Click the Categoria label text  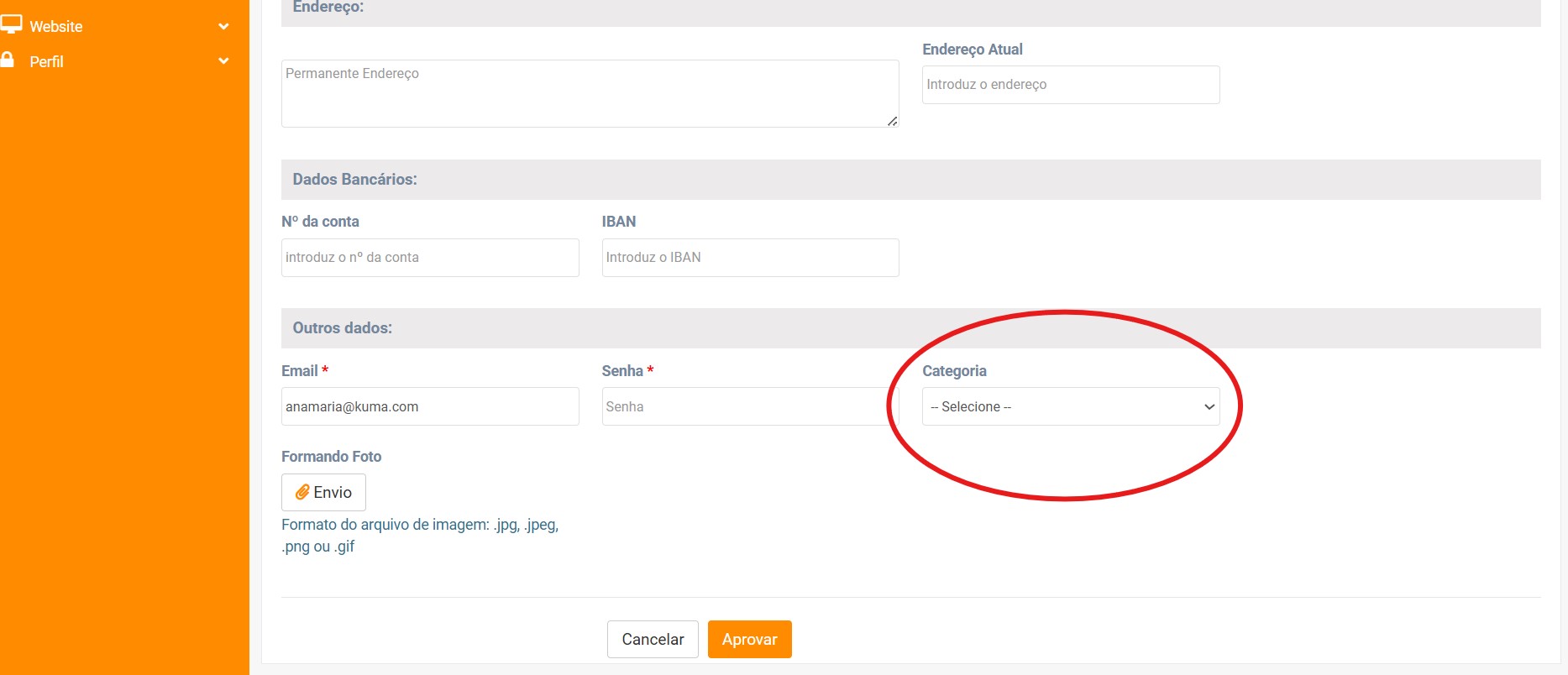point(954,371)
